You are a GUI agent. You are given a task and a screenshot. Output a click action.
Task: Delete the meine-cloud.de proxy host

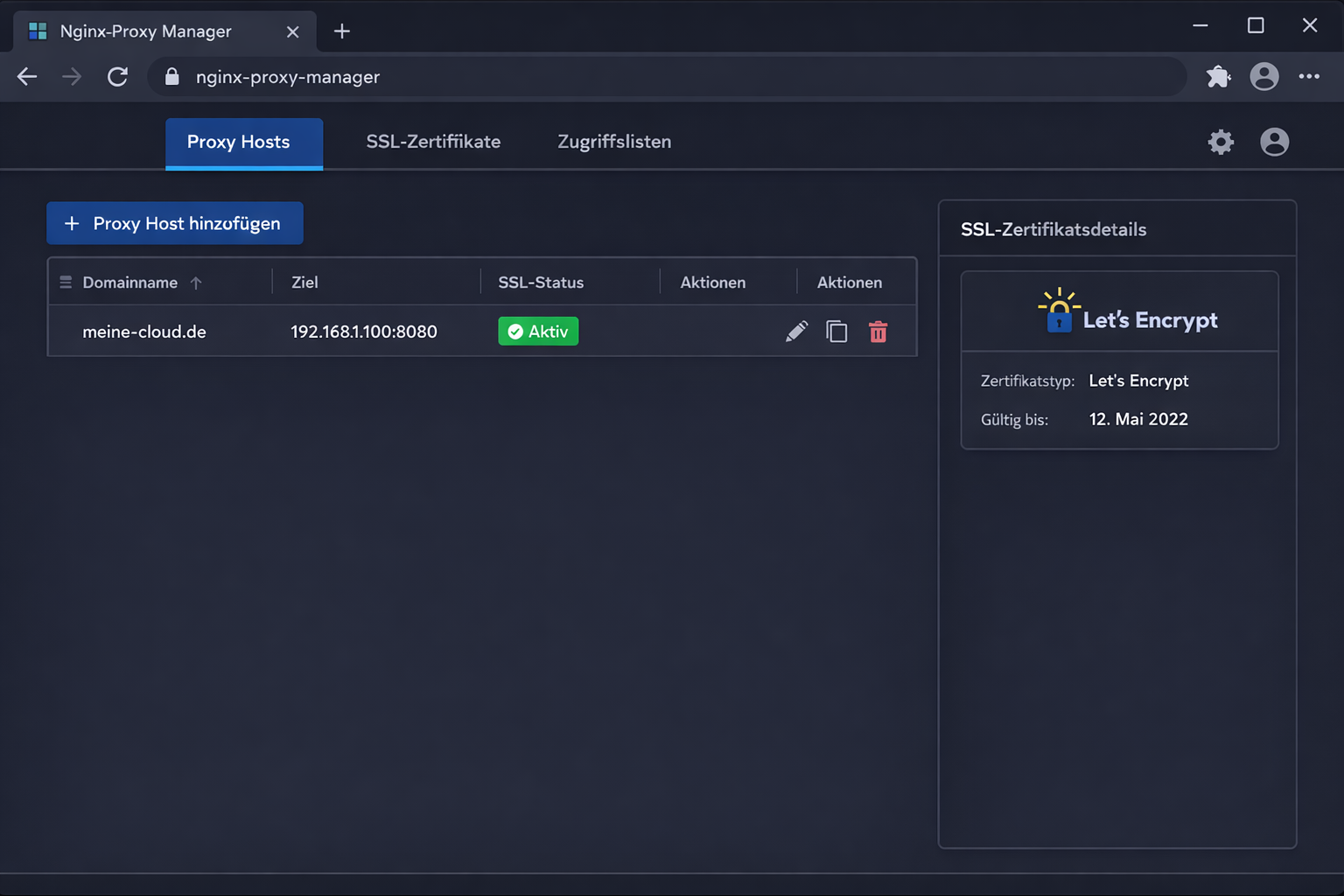point(878,332)
